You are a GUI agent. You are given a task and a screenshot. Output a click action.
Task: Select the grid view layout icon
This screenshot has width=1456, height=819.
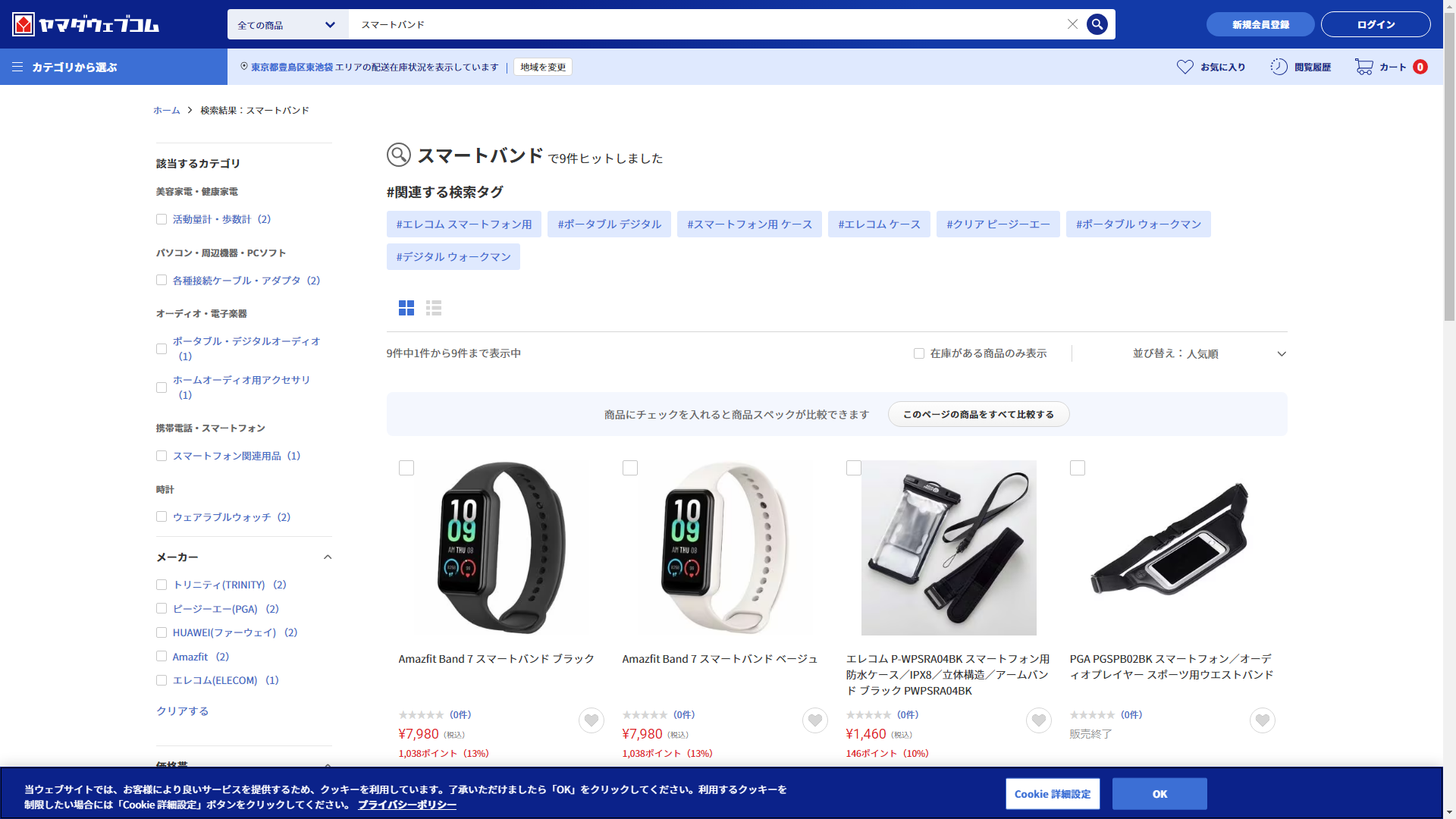[x=406, y=308]
